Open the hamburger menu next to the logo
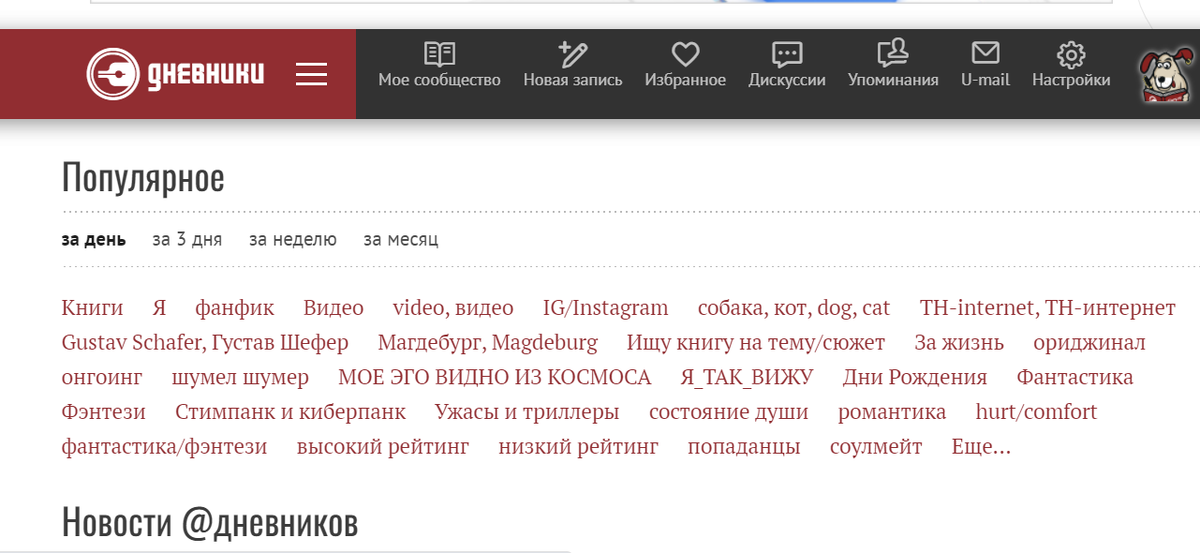 click(312, 75)
